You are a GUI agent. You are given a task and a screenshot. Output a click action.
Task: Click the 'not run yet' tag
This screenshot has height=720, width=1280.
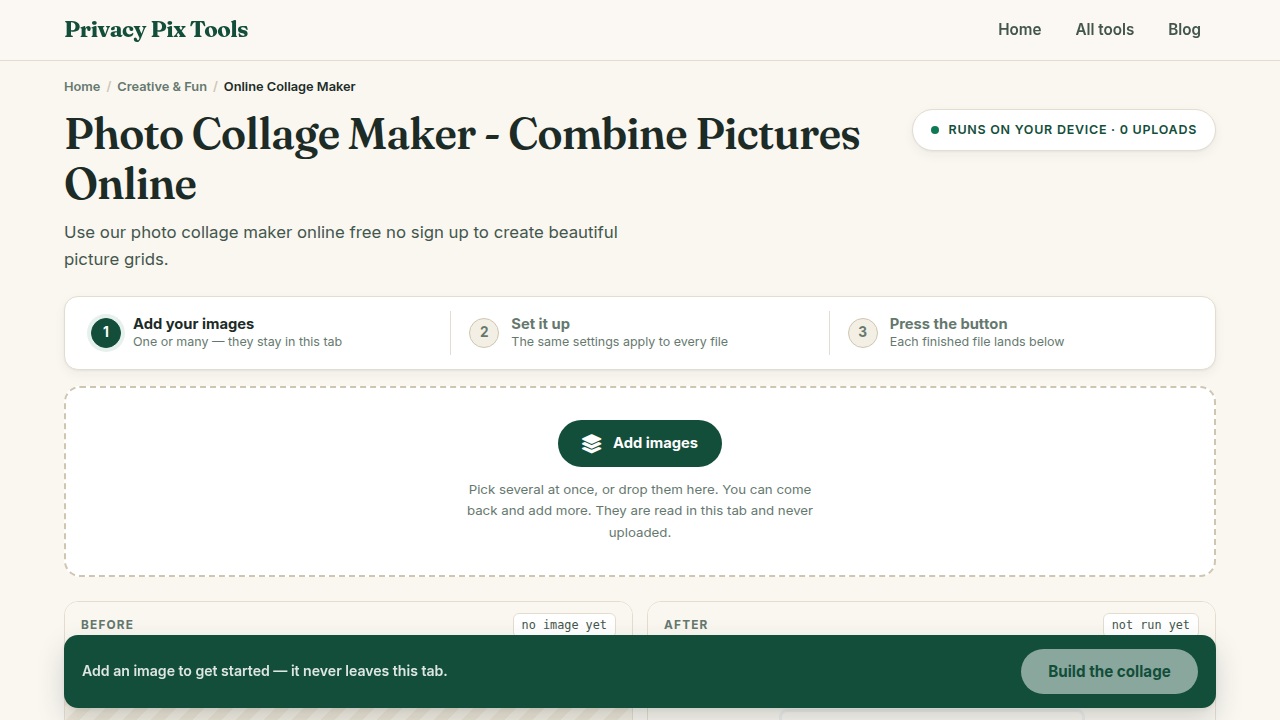point(1151,625)
